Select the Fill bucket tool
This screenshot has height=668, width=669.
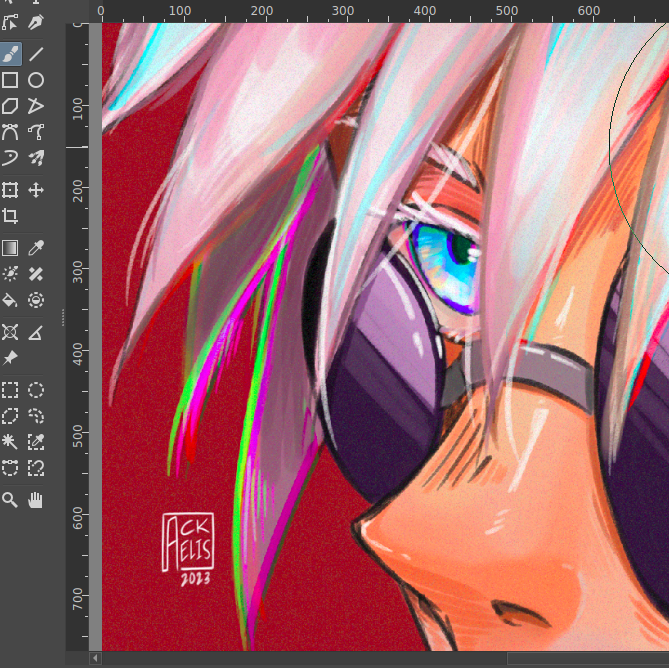[10, 300]
